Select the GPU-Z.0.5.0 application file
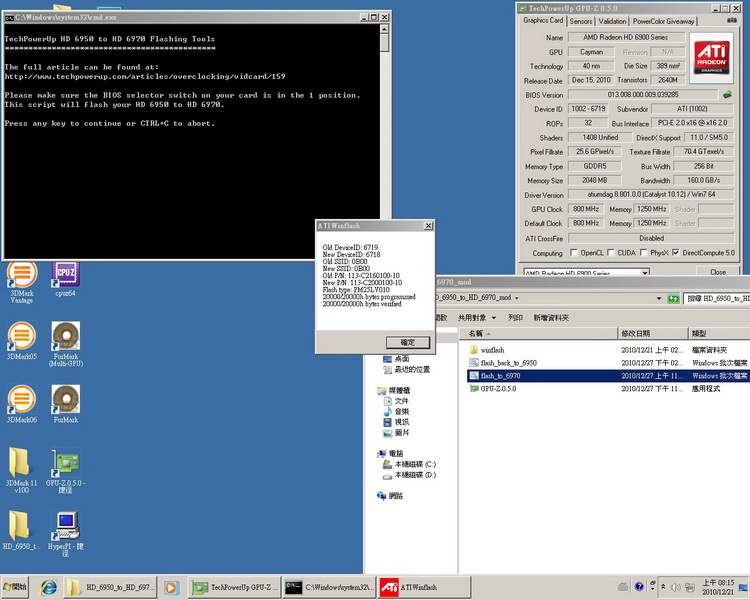 (498, 389)
